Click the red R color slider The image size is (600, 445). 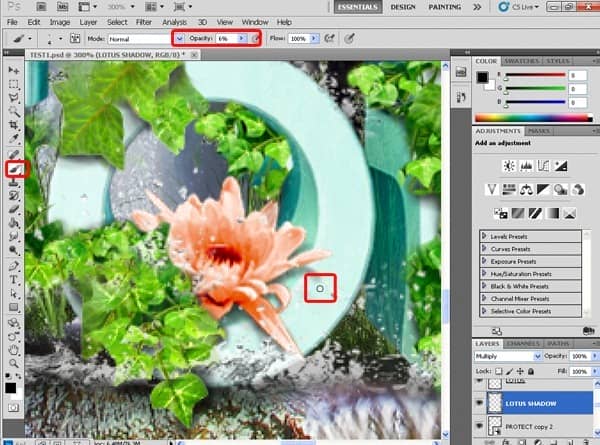(535, 75)
